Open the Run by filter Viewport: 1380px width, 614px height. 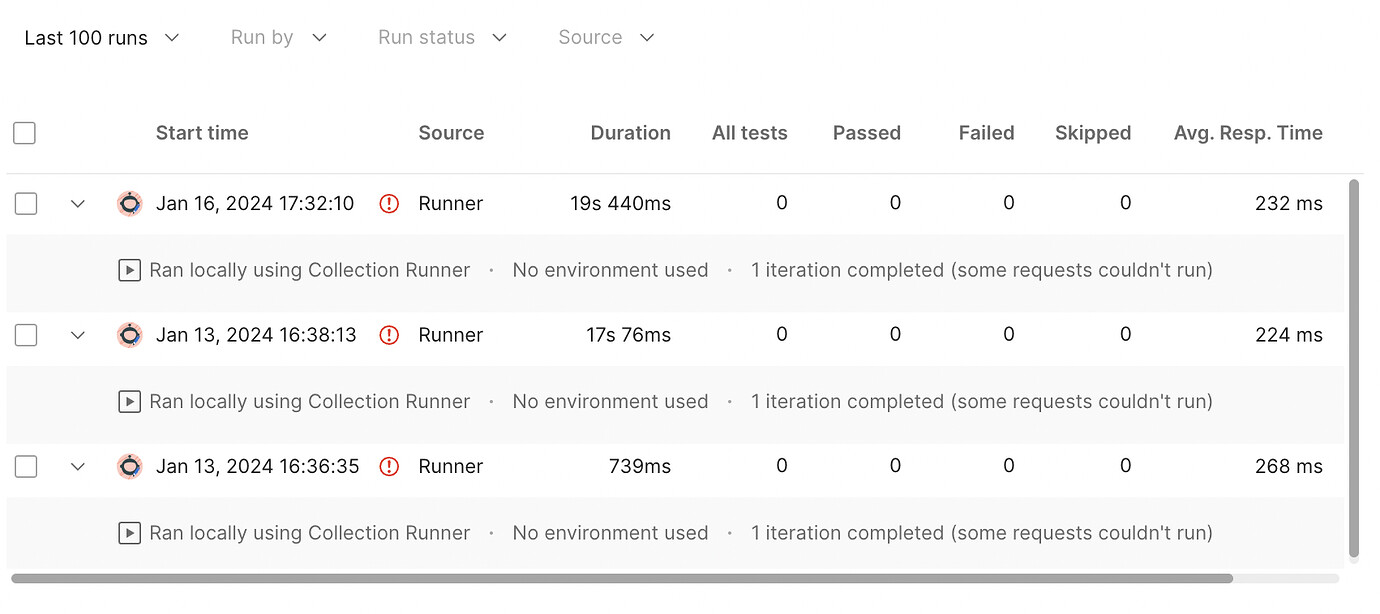tap(278, 38)
